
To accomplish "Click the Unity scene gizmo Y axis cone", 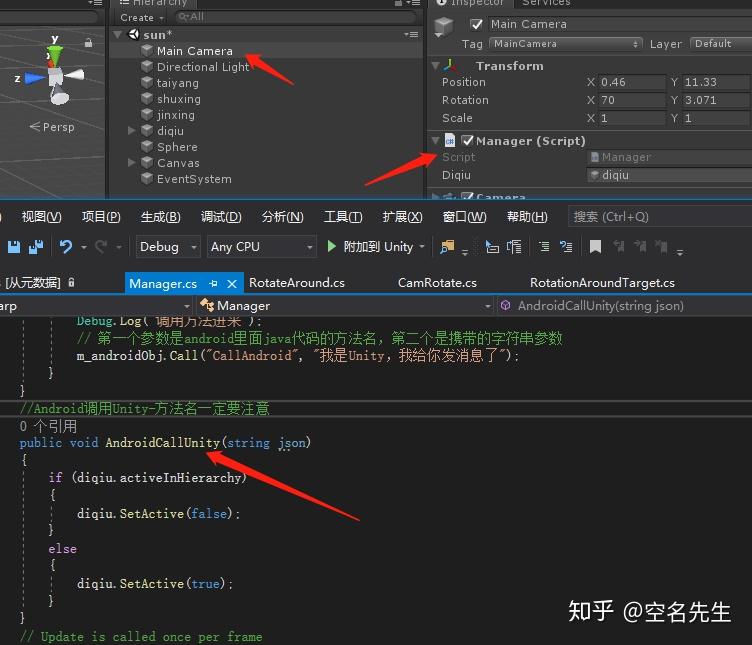I will click(55, 57).
